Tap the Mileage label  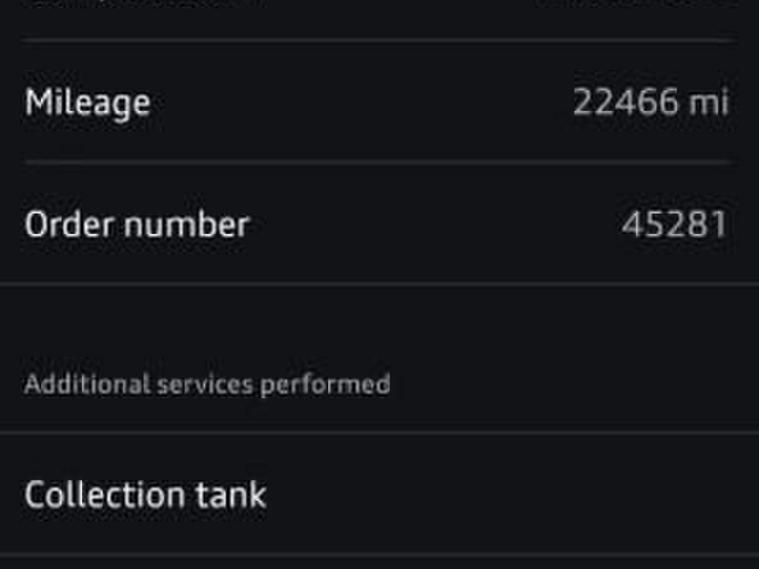tap(87, 102)
